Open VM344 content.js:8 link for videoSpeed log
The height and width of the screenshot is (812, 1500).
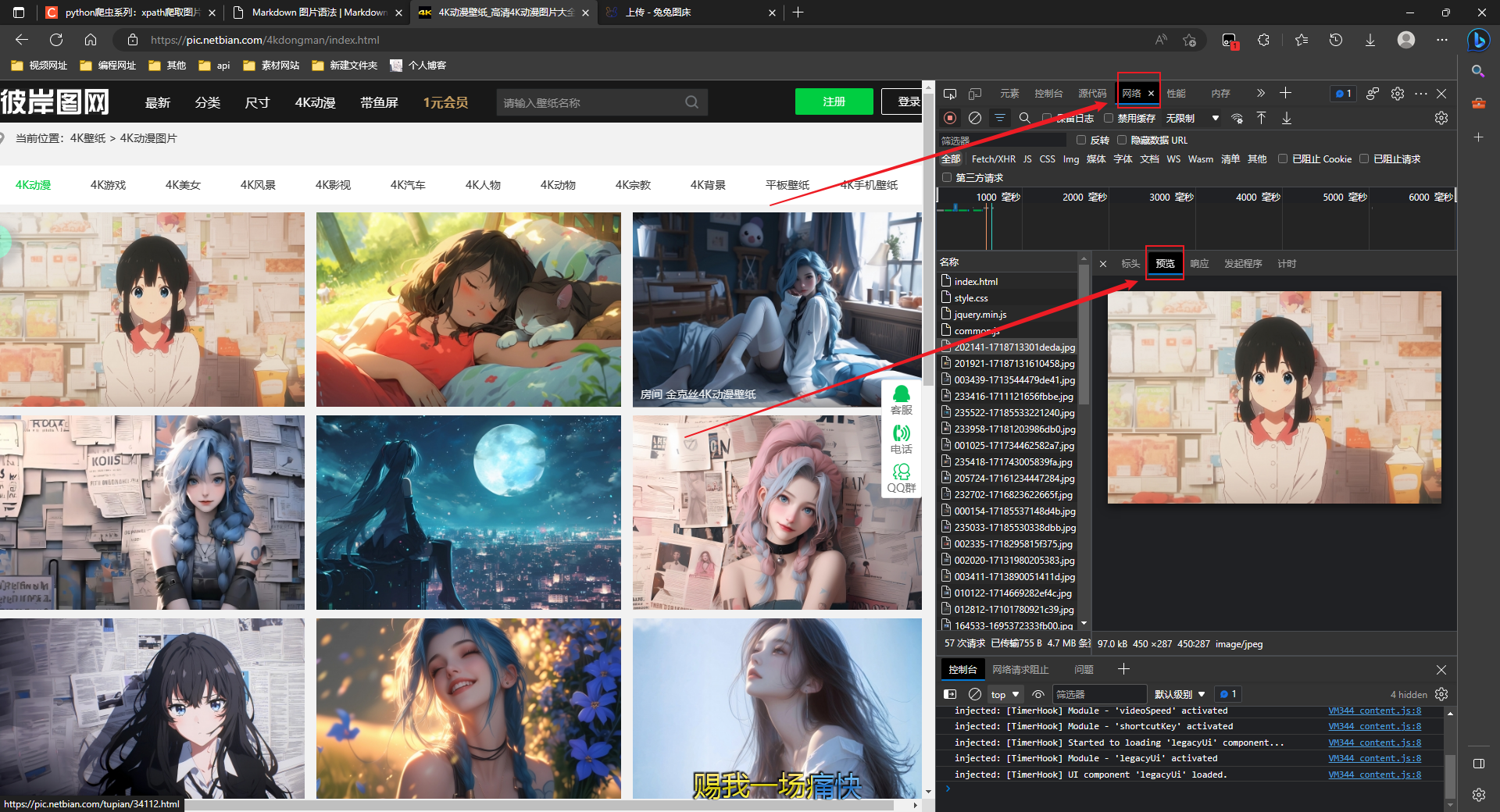click(x=1374, y=710)
